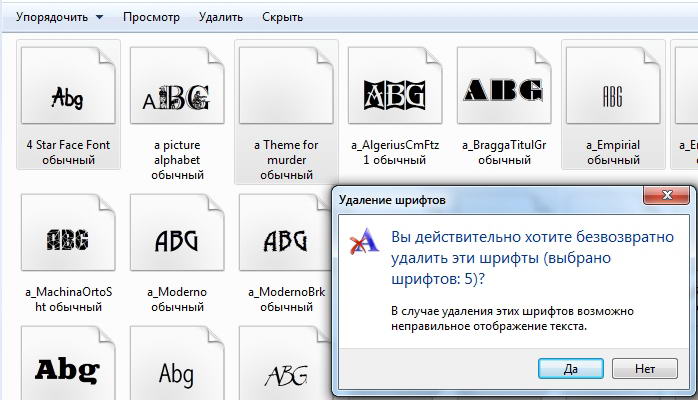Click Удалить in the toolbar
698x400 pixels.
click(221, 17)
